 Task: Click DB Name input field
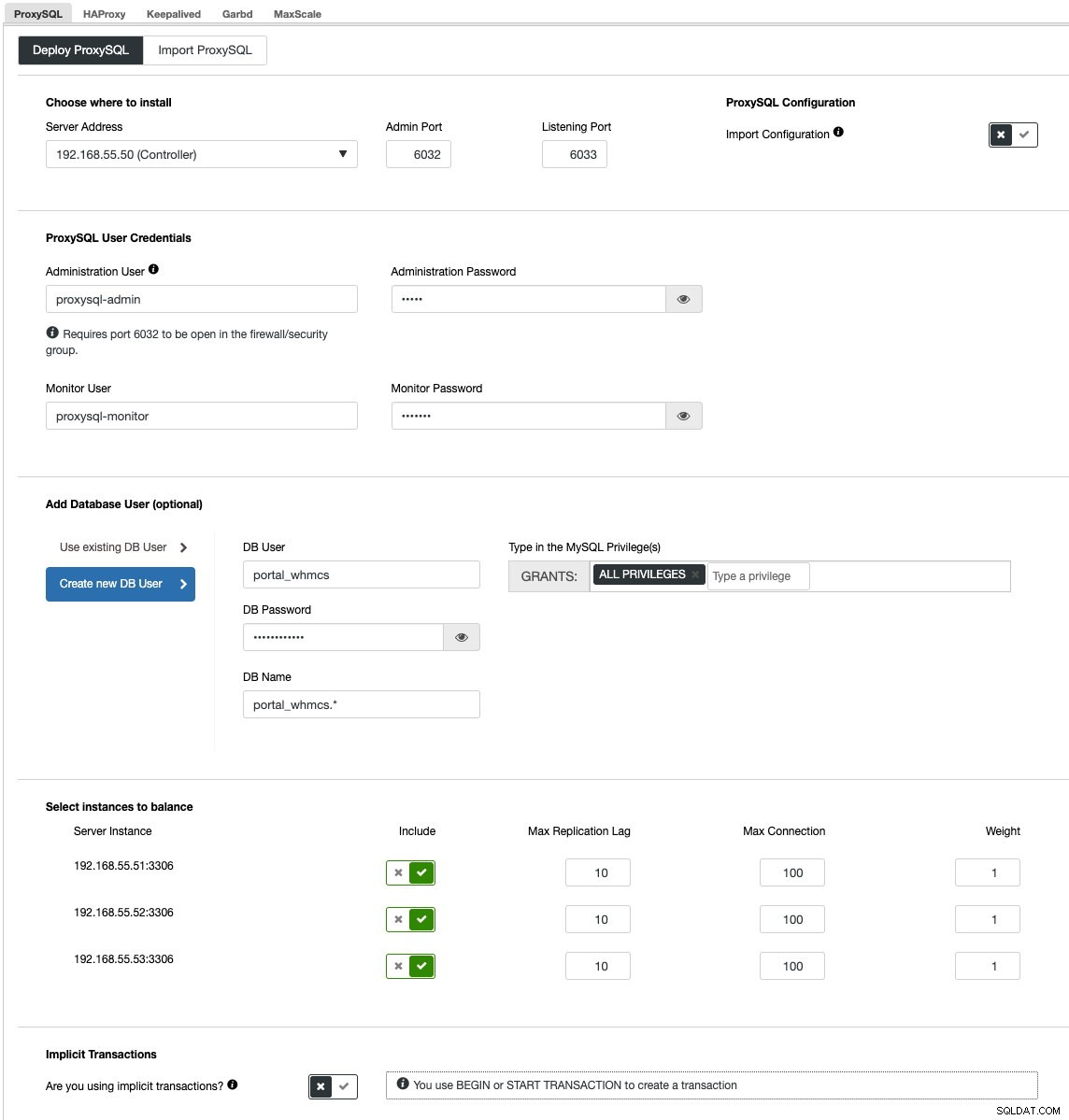coord(362,704)
